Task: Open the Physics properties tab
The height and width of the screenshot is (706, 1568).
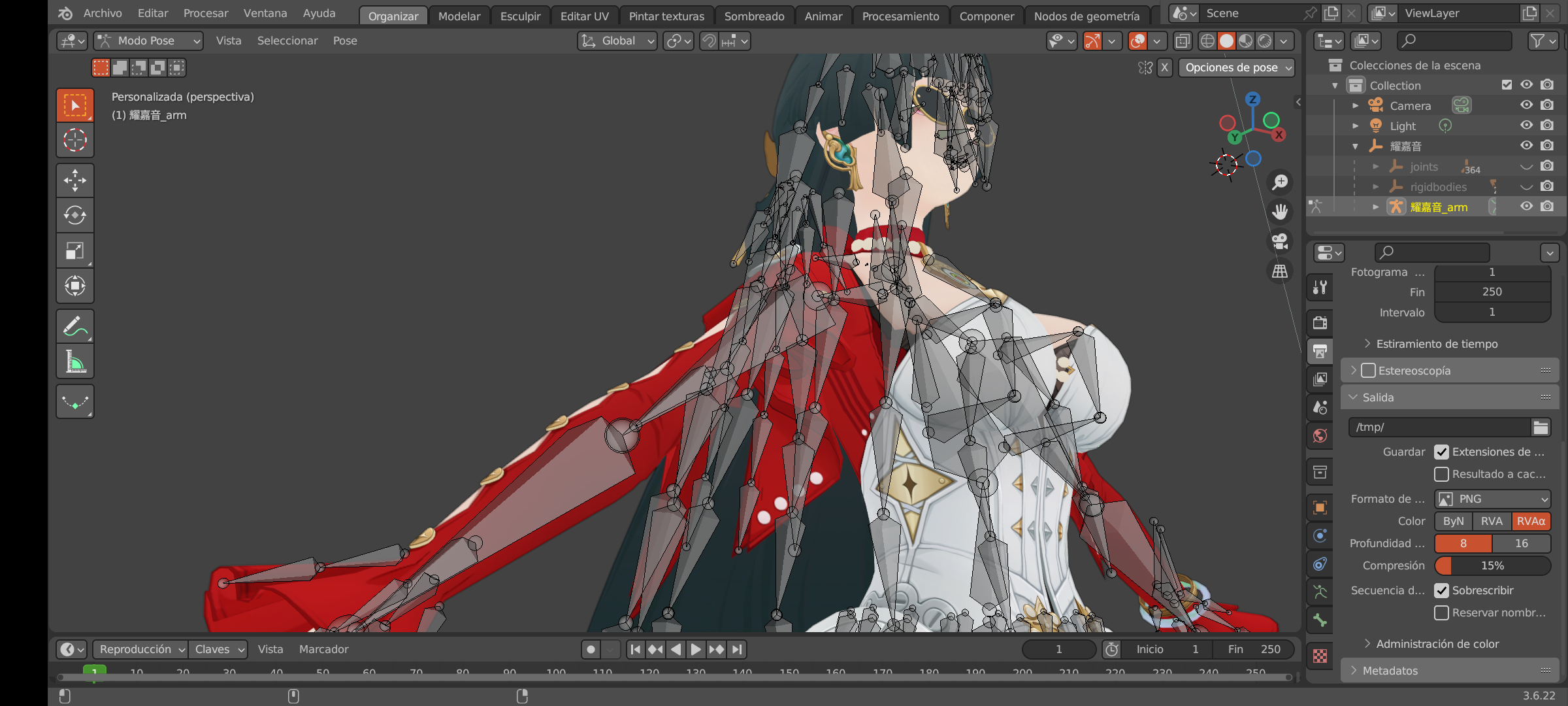Action: tap(1319, 535)
